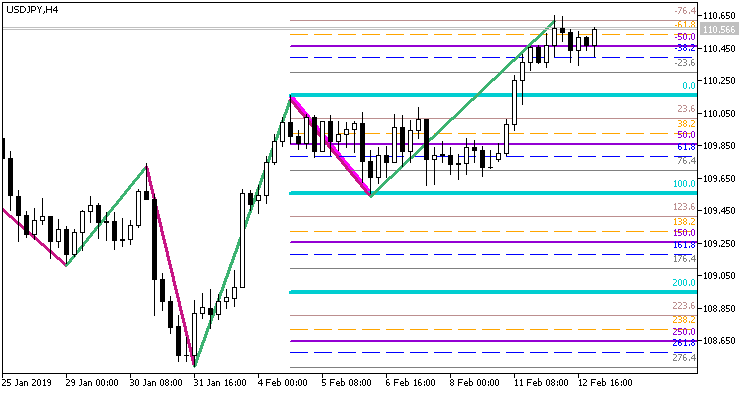Click the 30 Jan 08:00 time label

tap(156, 383)
